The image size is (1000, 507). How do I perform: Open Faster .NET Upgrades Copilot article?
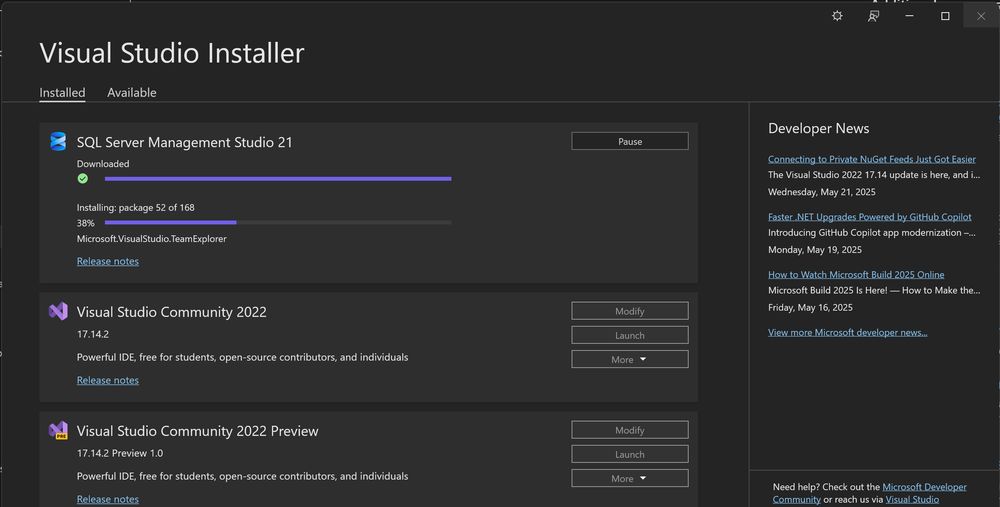(869, 217)
